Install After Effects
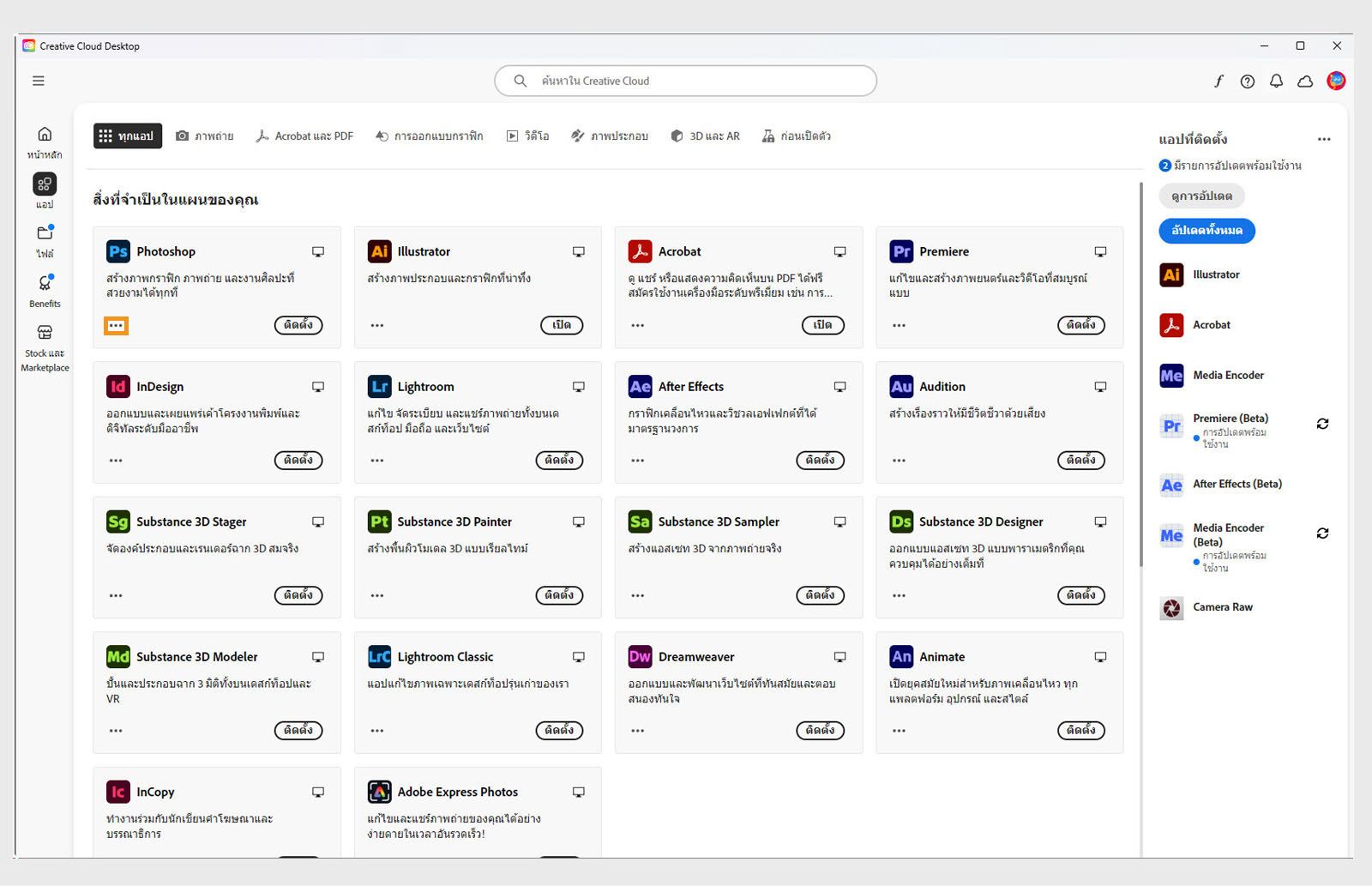Viewport: 1372px width, 886px height. coord(821,461)
